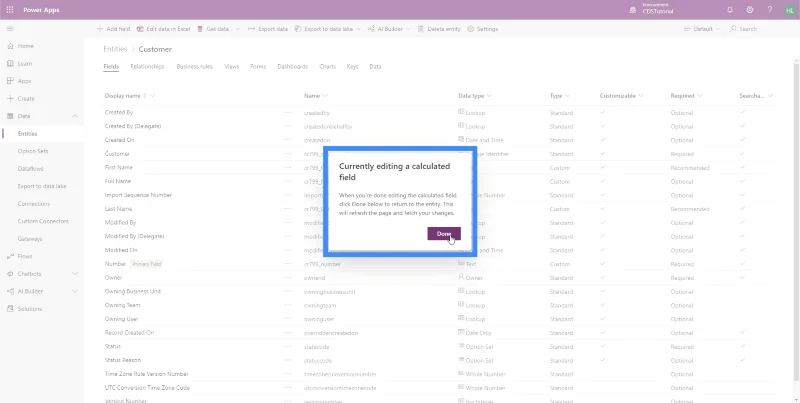
Task: Open notifications bell icon
Action: (730, 10)
